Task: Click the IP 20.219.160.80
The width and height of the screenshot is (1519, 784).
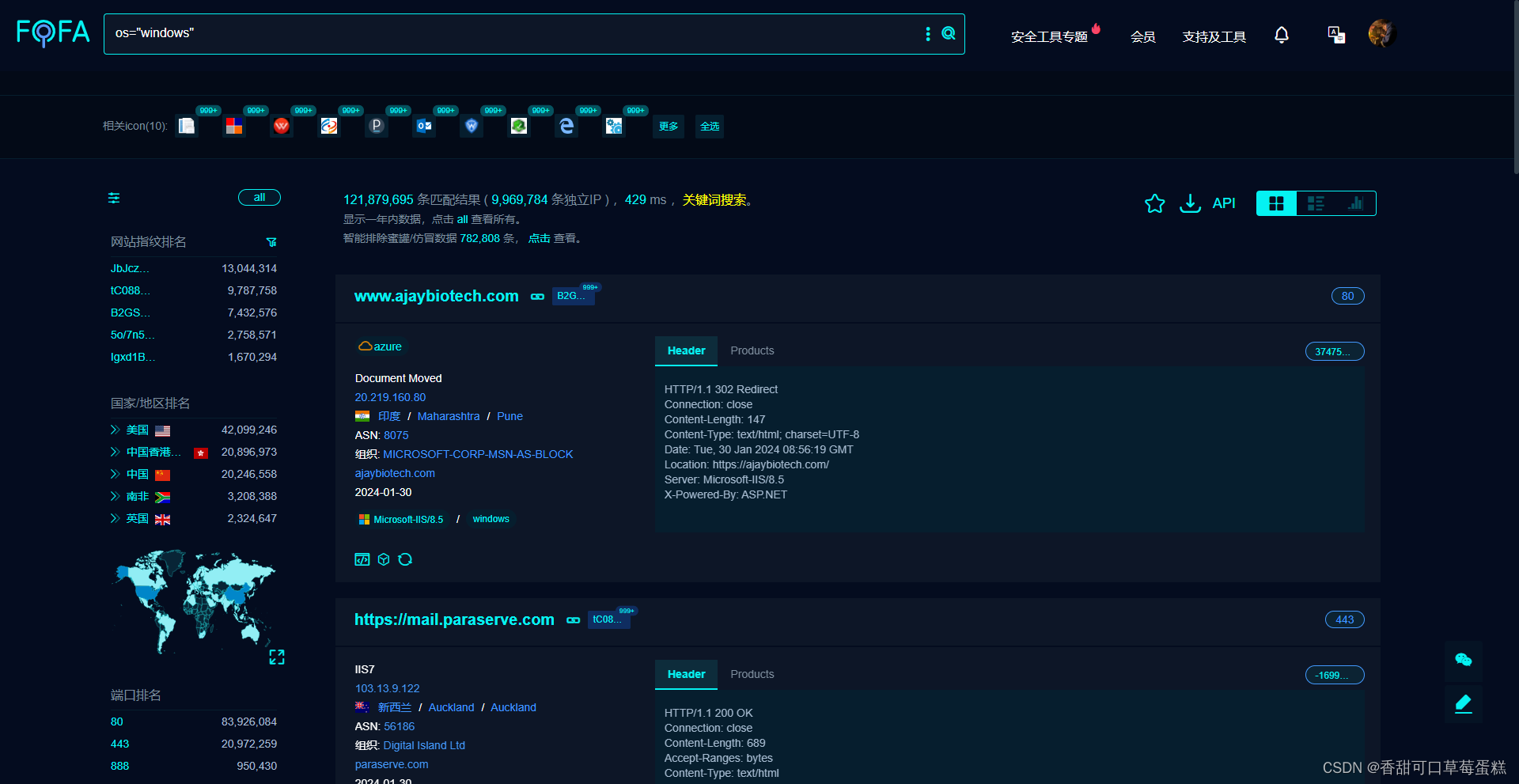Action: 390,398
